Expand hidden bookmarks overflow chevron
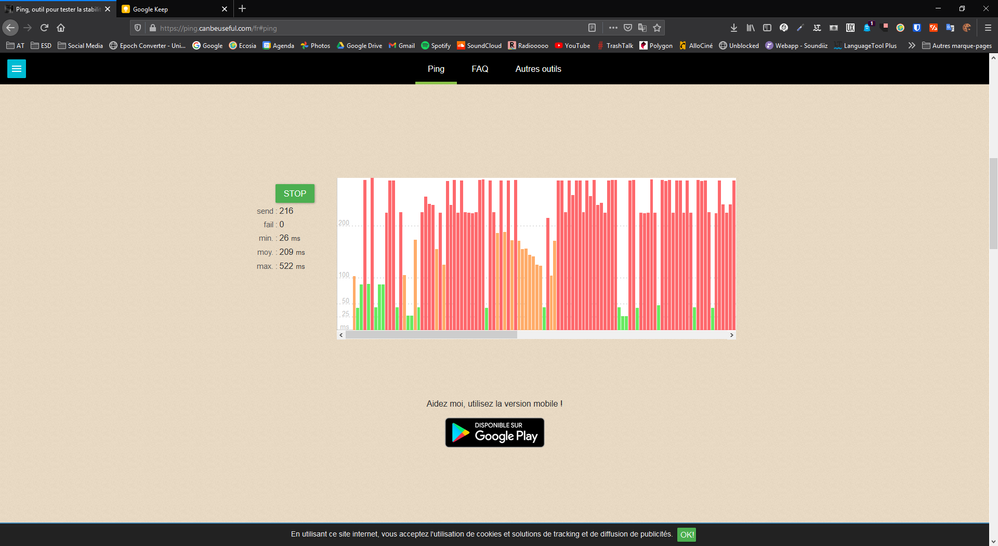Screen dimensions: 998x546 click(911, 45)
